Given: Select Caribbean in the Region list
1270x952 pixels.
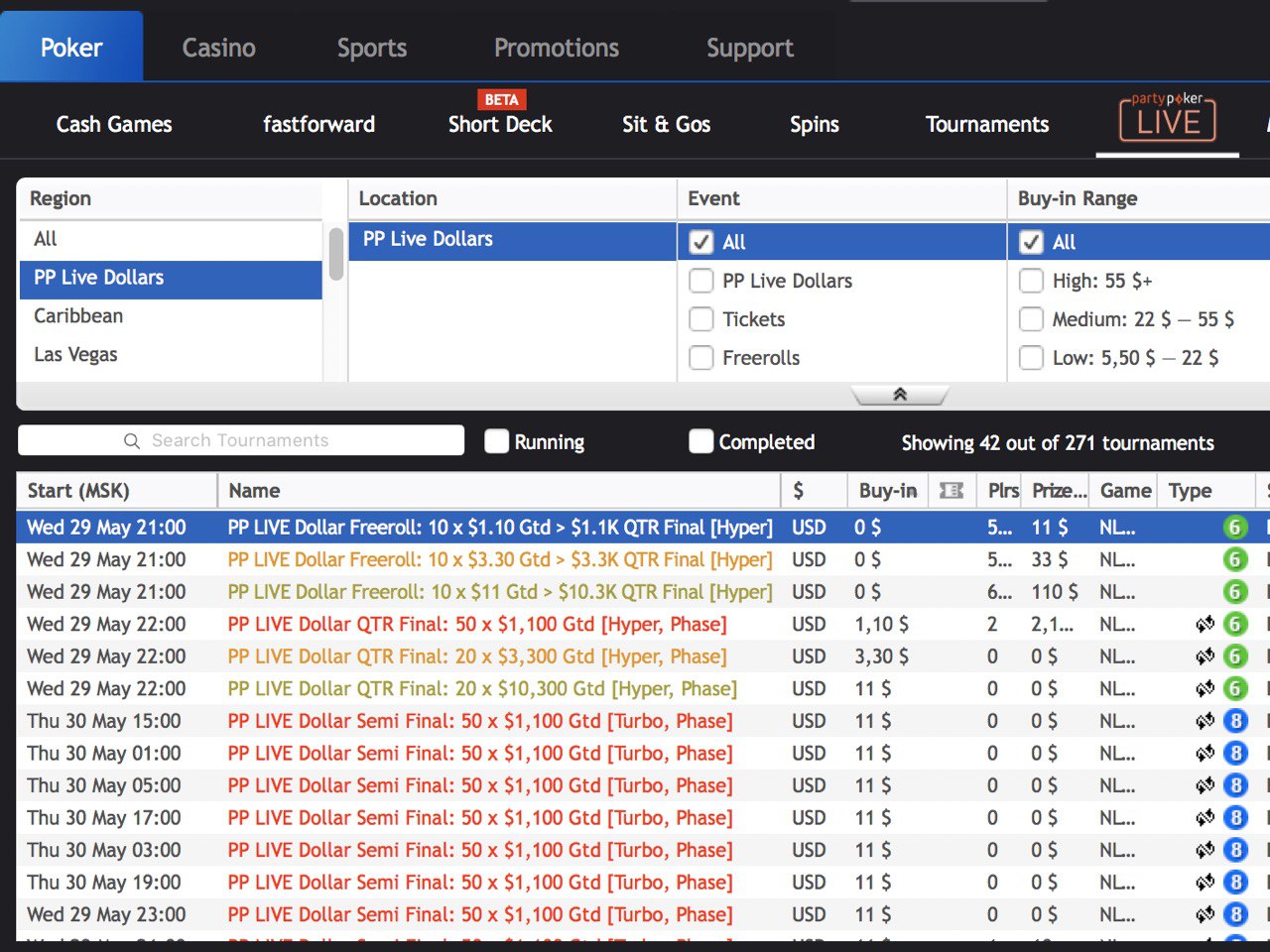Looking at the screenshot, I should coord(78,315).
